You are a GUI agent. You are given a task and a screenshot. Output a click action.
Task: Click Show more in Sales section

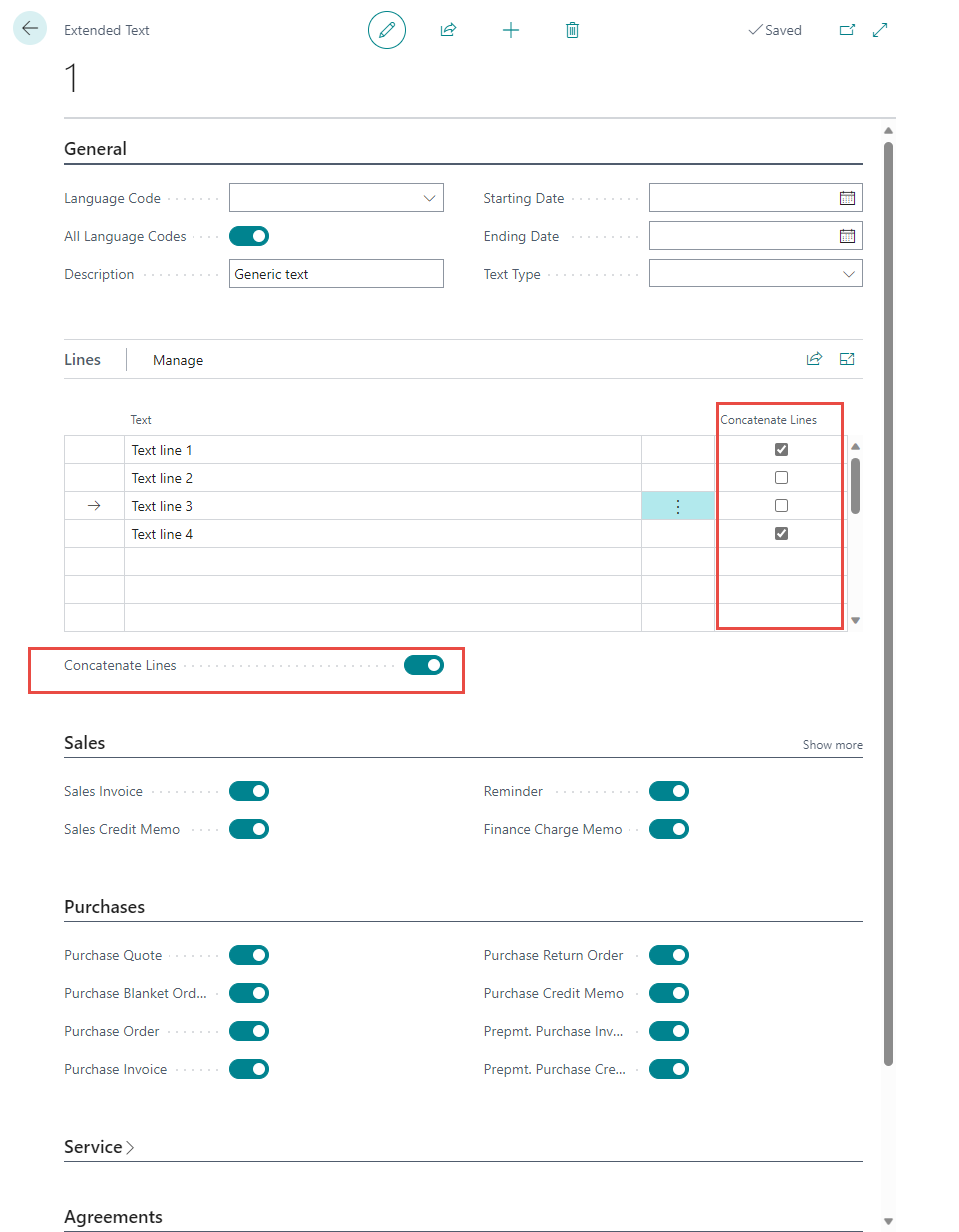(832, 745)
